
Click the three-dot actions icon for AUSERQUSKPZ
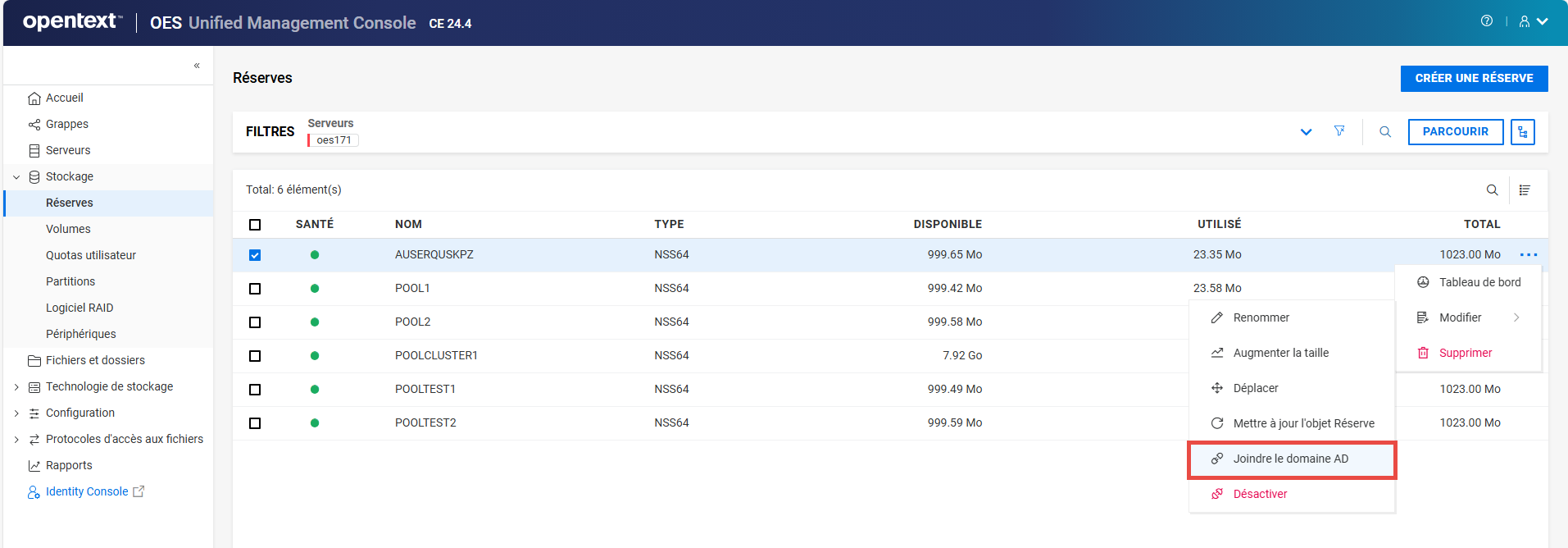coord(1528,255)
